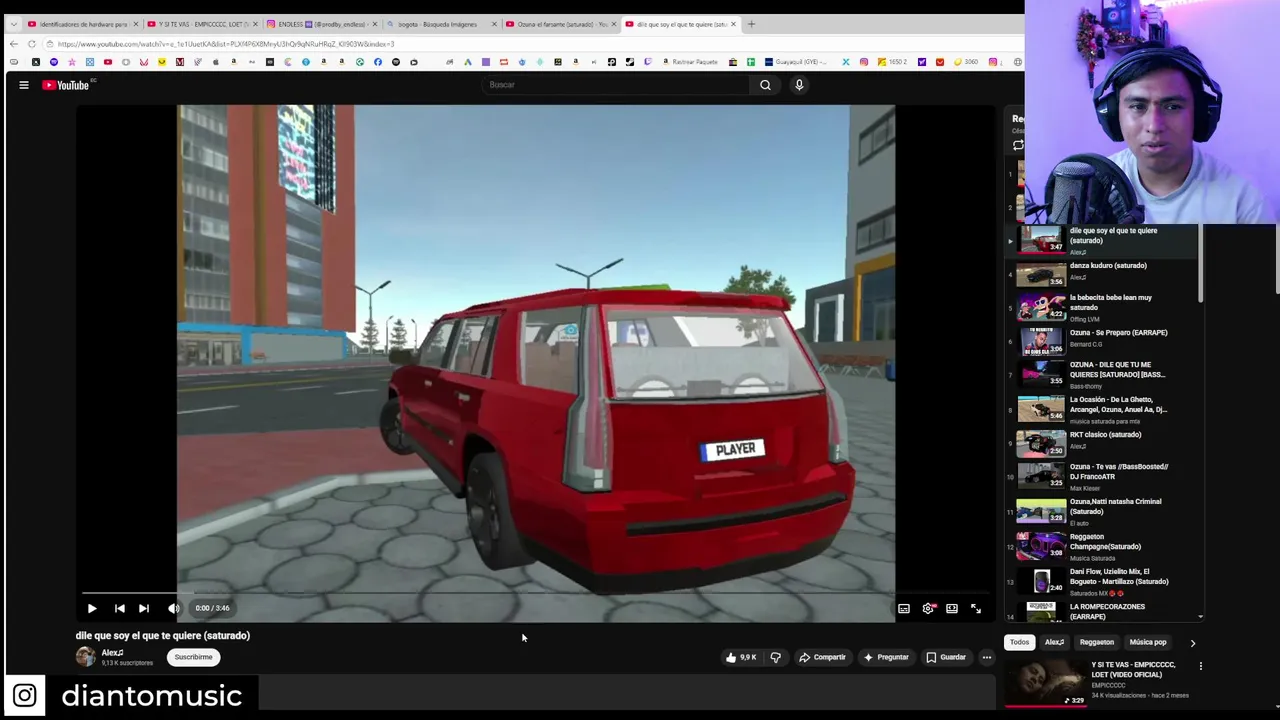
Task: Play the YouTube video
Action: [92, 608]
